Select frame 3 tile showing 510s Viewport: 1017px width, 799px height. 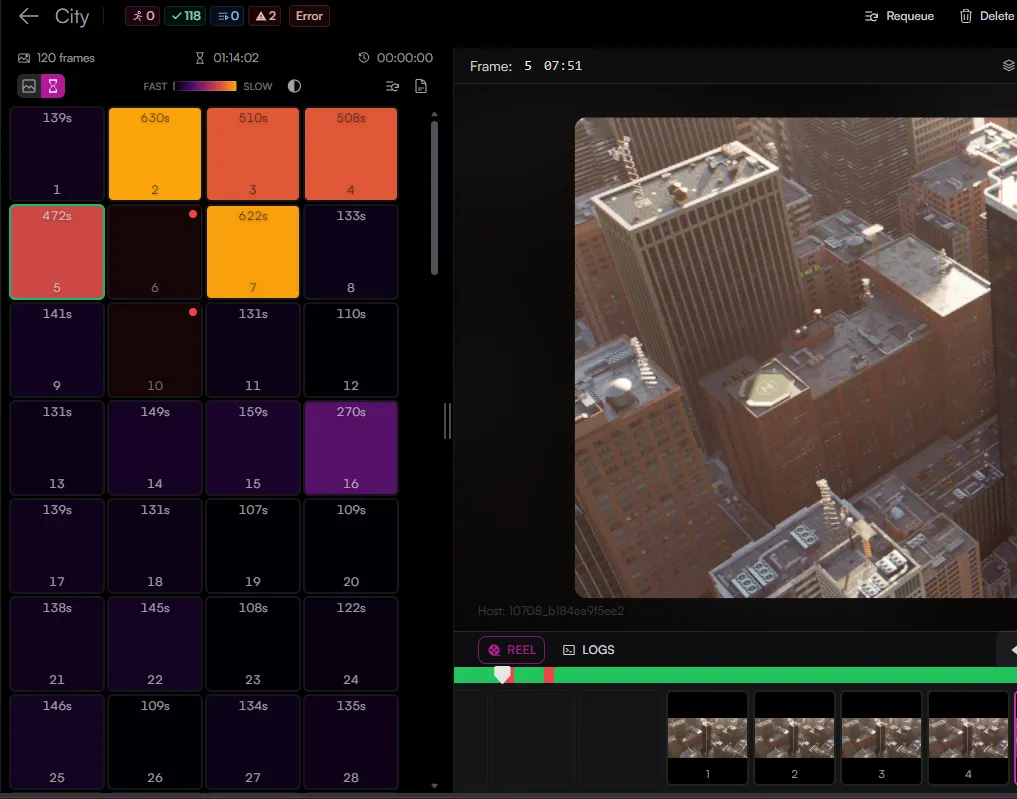(253, 154)
